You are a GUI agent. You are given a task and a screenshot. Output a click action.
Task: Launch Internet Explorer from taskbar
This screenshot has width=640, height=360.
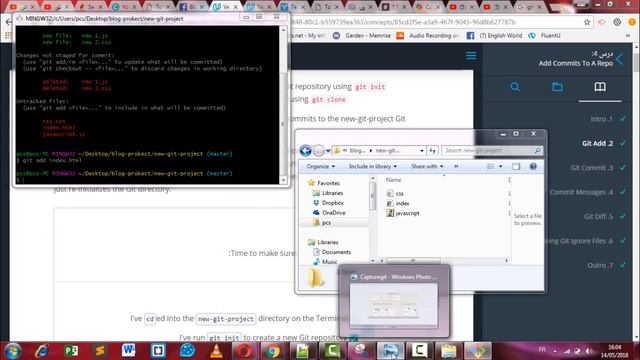(x=42, y=351)
